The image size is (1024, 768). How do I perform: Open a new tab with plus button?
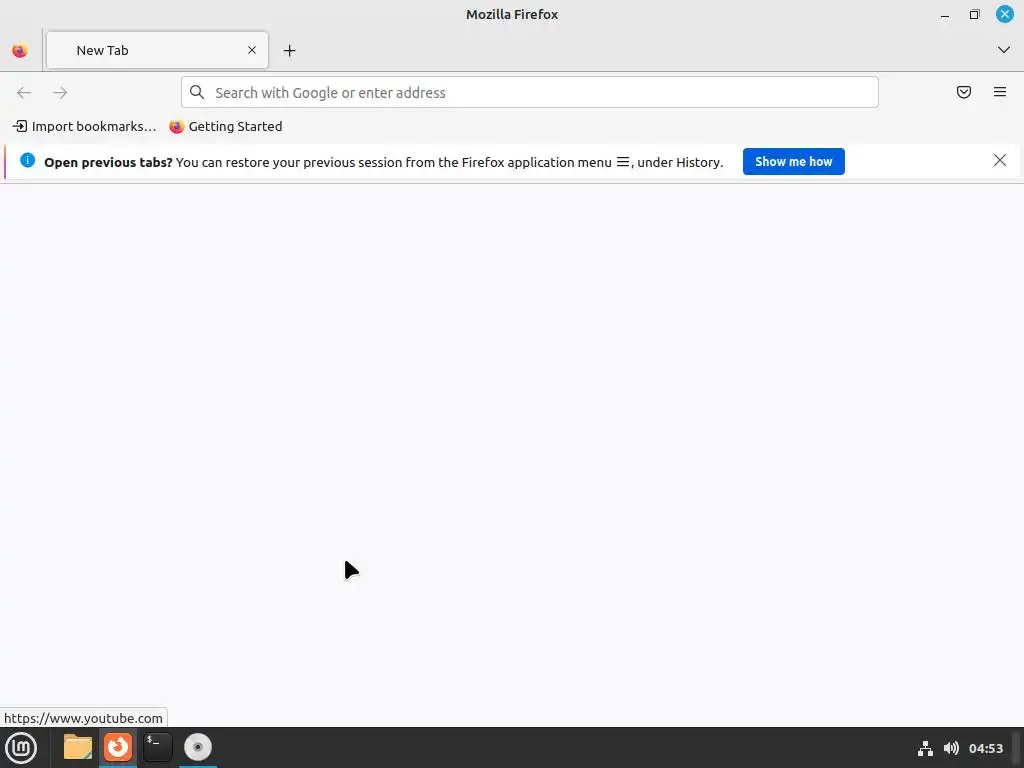(x=289, y=50)
